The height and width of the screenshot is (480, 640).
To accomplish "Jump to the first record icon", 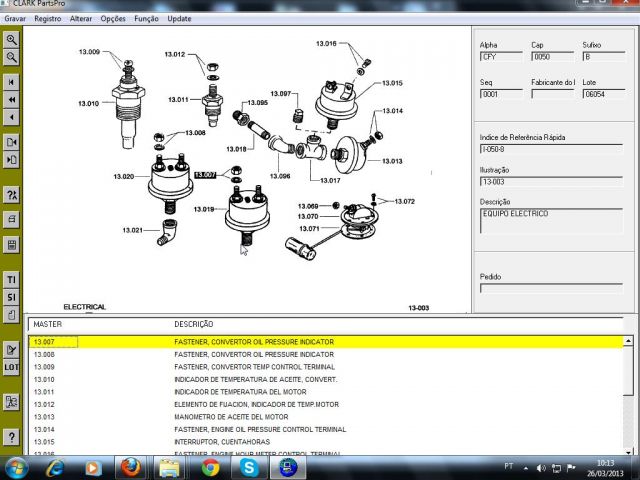I will coord(11,82).
